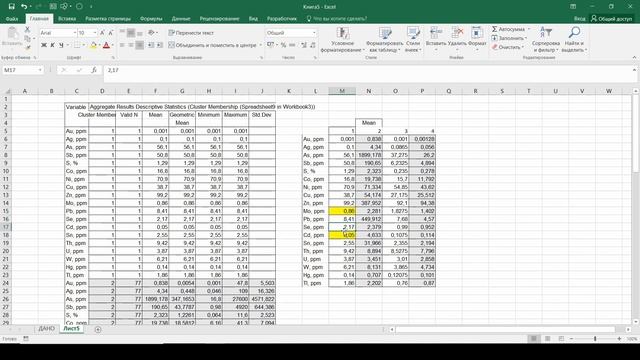Adjust the zoom slider handle
Viewport: 640px width, 360px height.
(595, 339)
